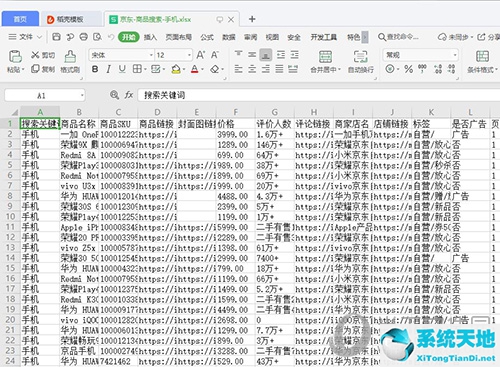Open the font size dropdown showing 12
Viewport: 500px width, 367px height.
[189, 55]
